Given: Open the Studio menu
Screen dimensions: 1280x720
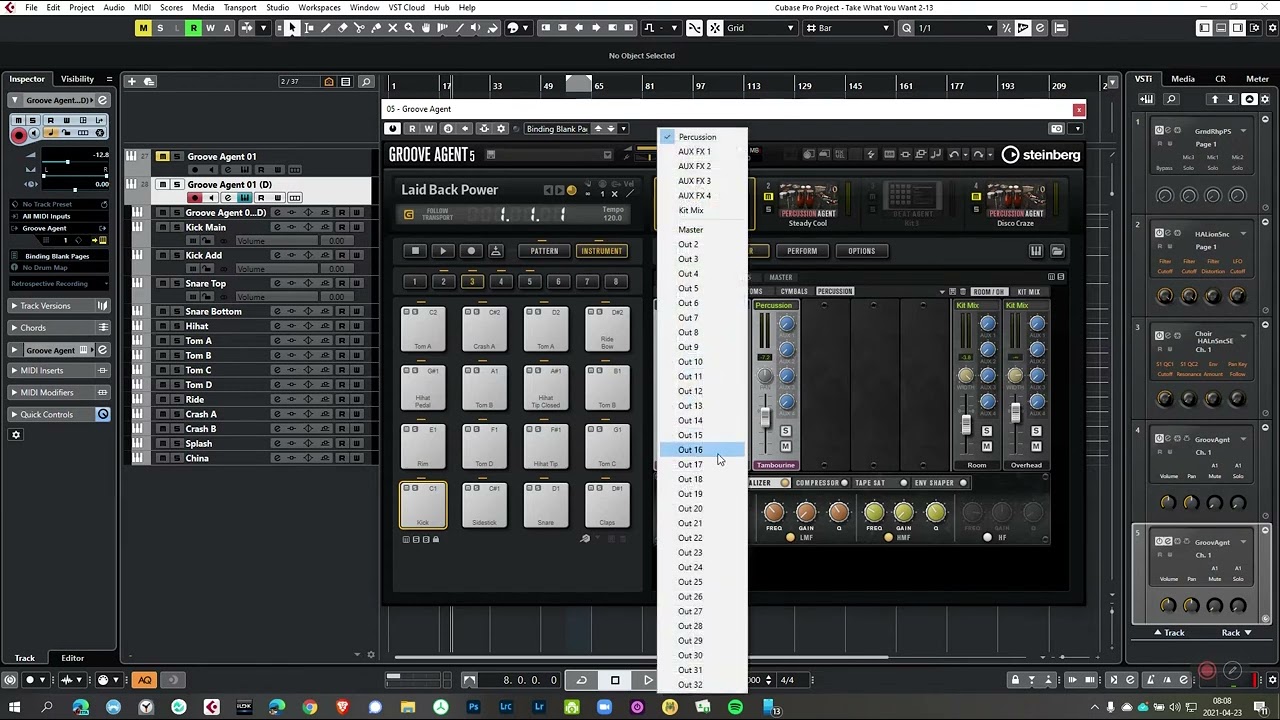Looking at the screenshot, I should 278,7.
